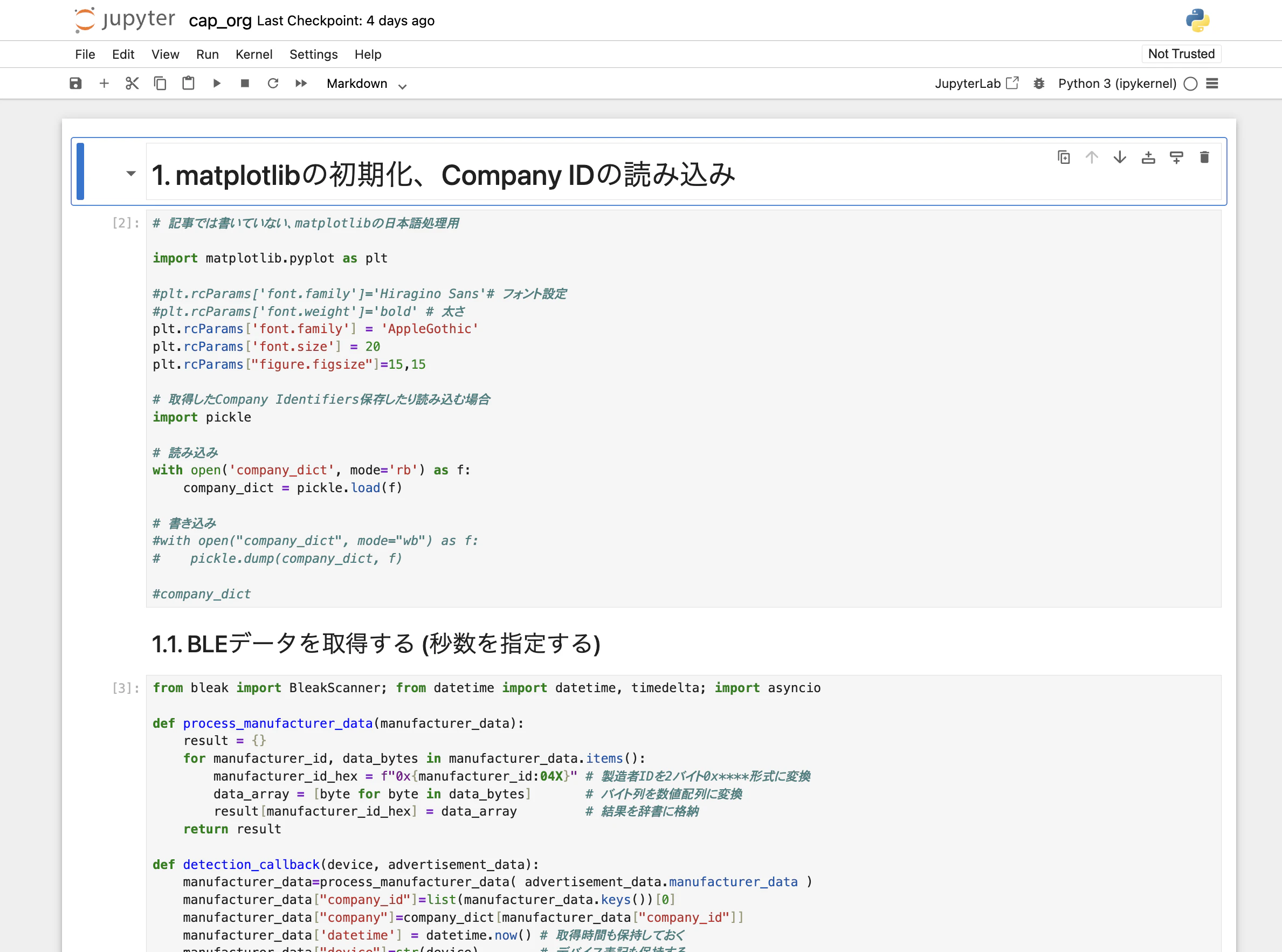Image resolution: width=1282 pixels, height=952 pixels.
Task: Click the Not Trusted button
Action: click(1181, 53)
